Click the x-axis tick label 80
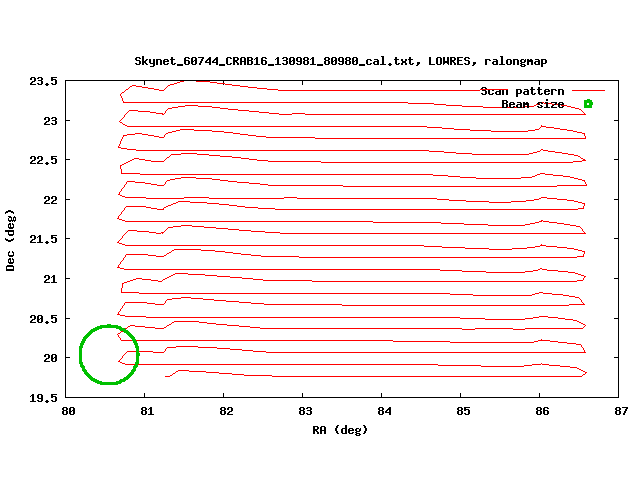 pos(68,411)
